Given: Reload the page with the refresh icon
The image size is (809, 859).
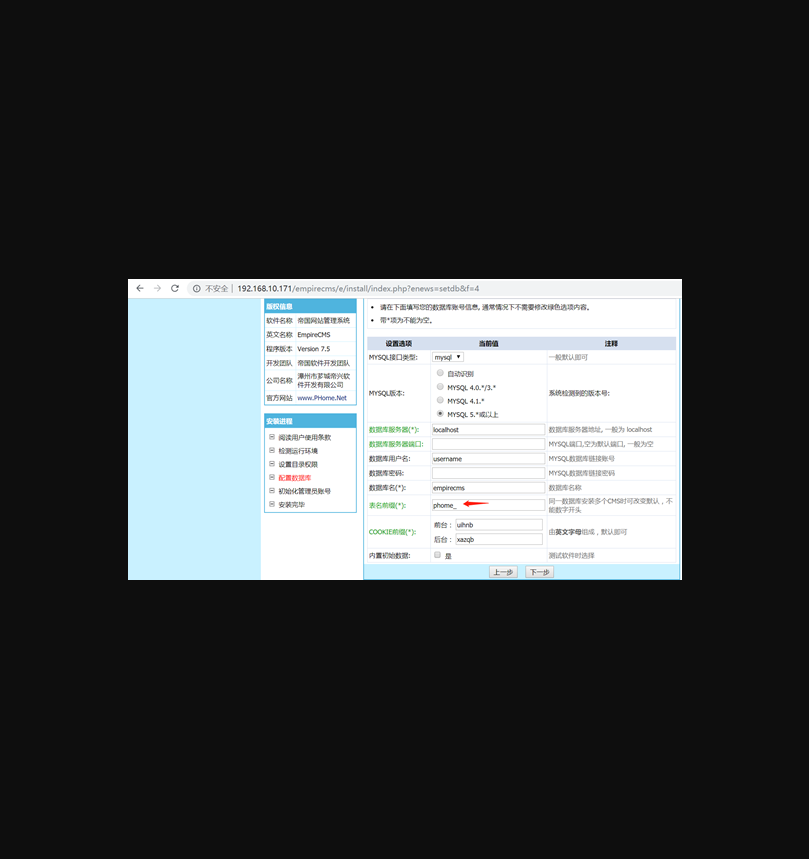Looking at the screenshot, I should point(175,288).
